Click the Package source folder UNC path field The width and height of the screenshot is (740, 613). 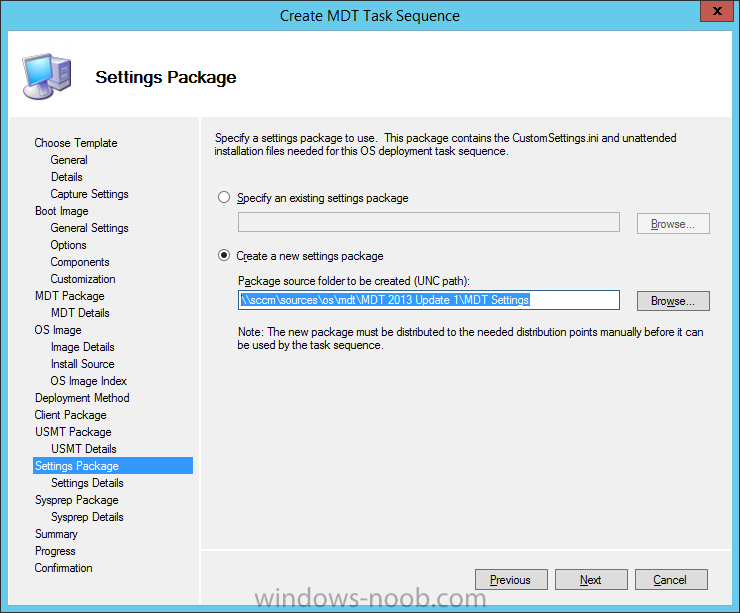[429, 300]
